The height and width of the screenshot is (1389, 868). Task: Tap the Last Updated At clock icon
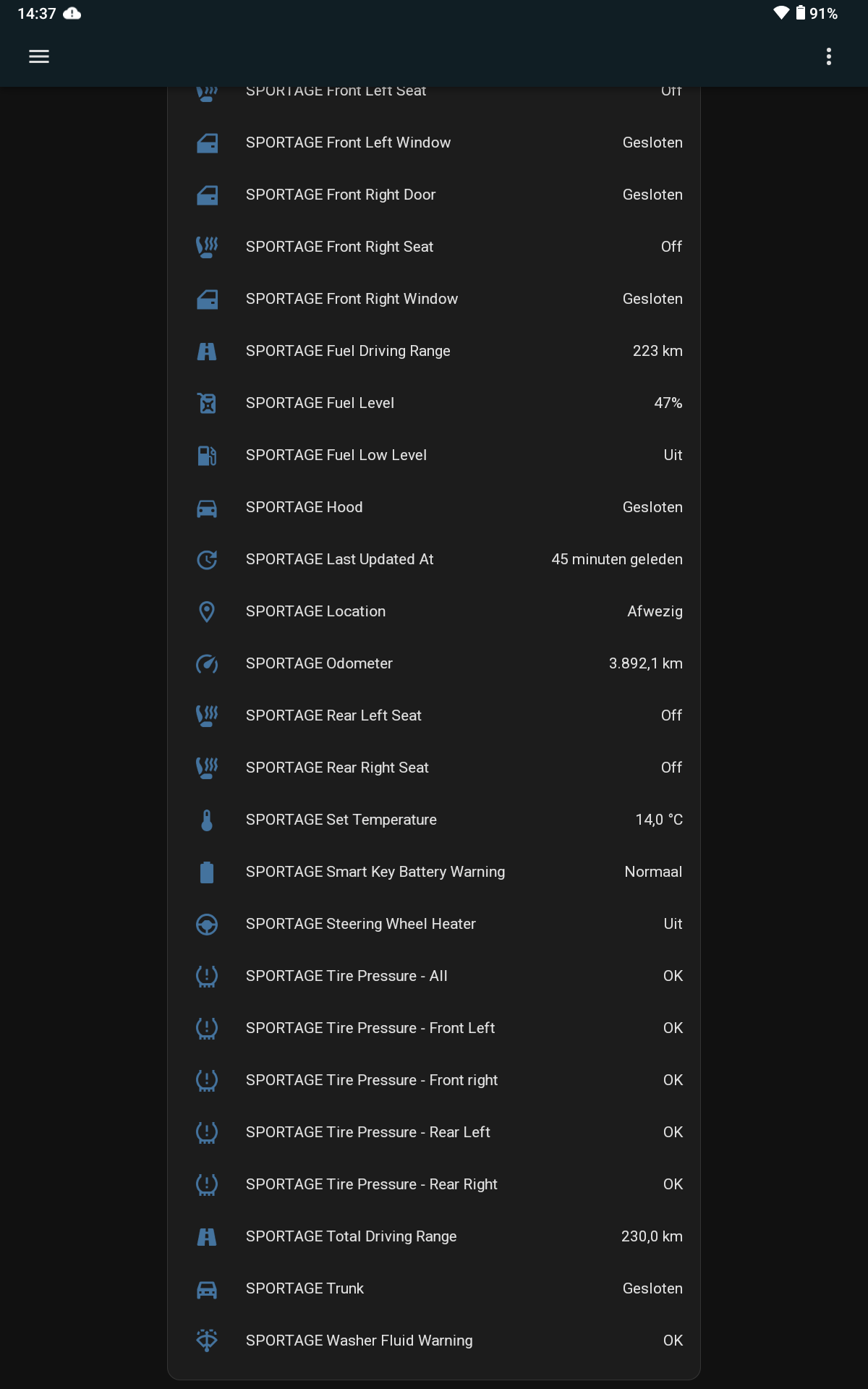point(207,559)
